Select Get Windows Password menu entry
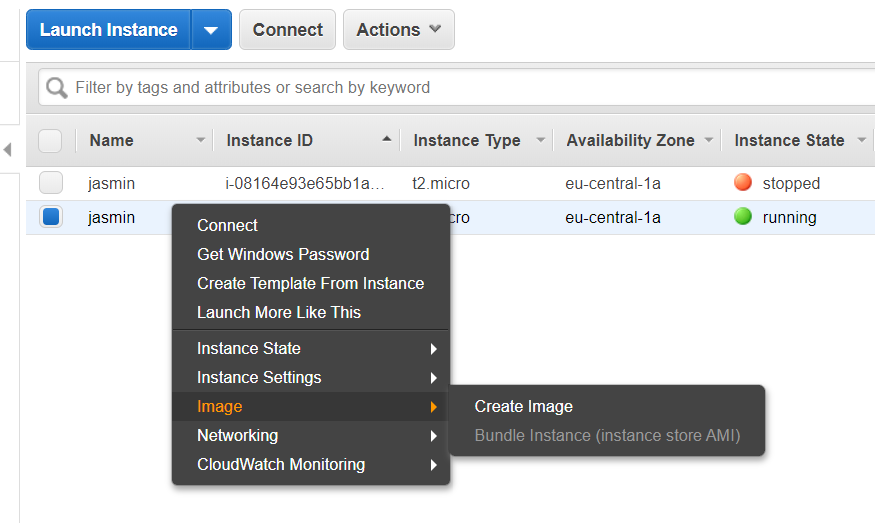This screenshot has height=523, width=875. (x=283, y=254)
